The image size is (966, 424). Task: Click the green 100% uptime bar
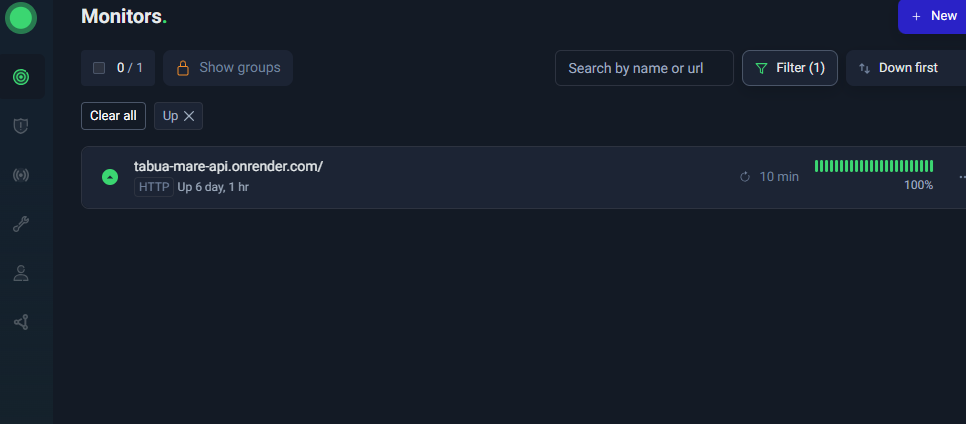tap(873, 166)
